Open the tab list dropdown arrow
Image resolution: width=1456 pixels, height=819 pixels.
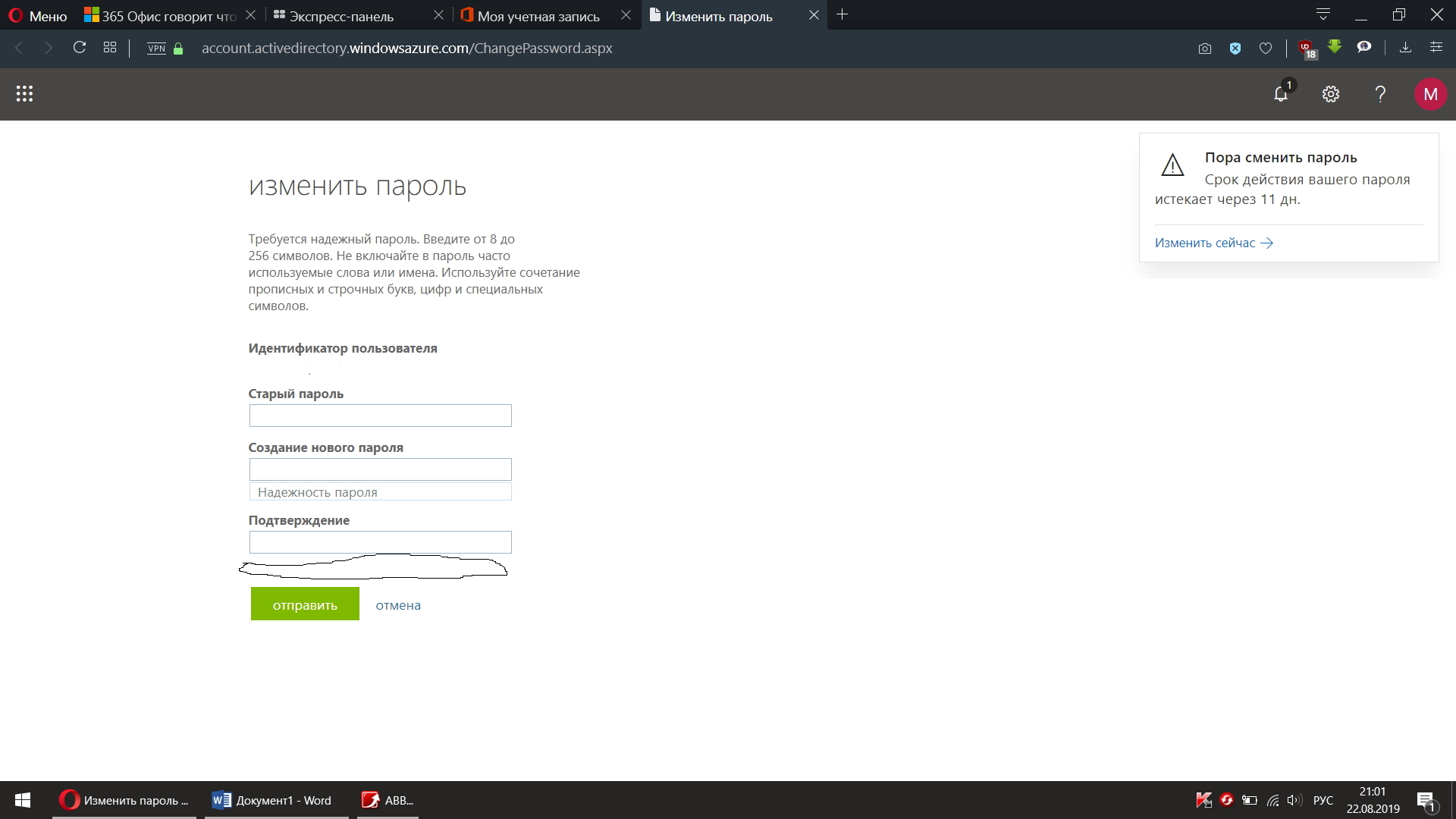[x=1323, y=14]
